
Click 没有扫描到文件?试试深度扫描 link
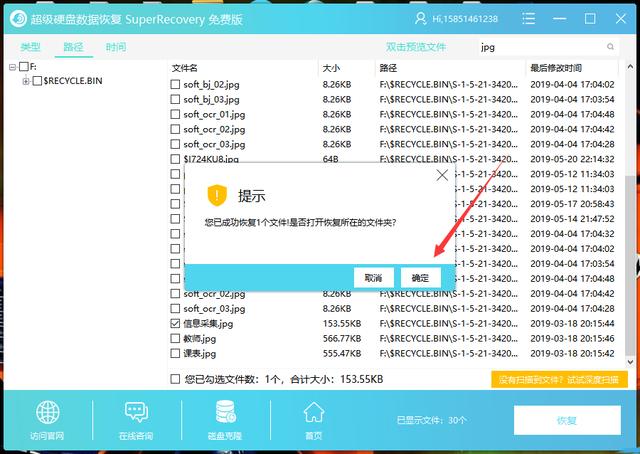click(559, 380)
